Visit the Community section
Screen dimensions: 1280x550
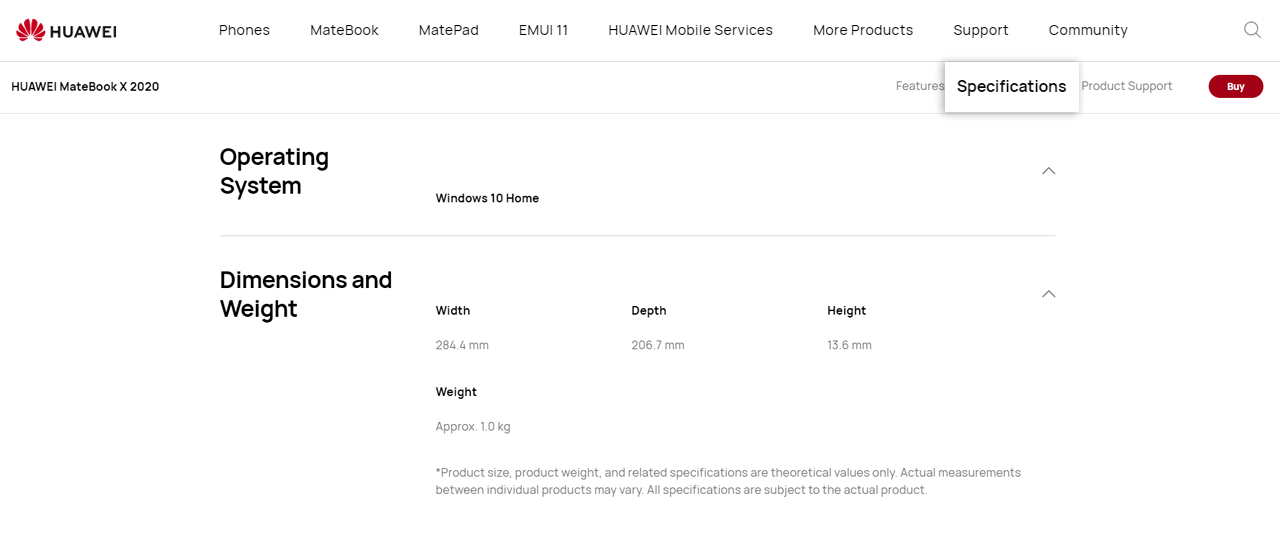1087,30
